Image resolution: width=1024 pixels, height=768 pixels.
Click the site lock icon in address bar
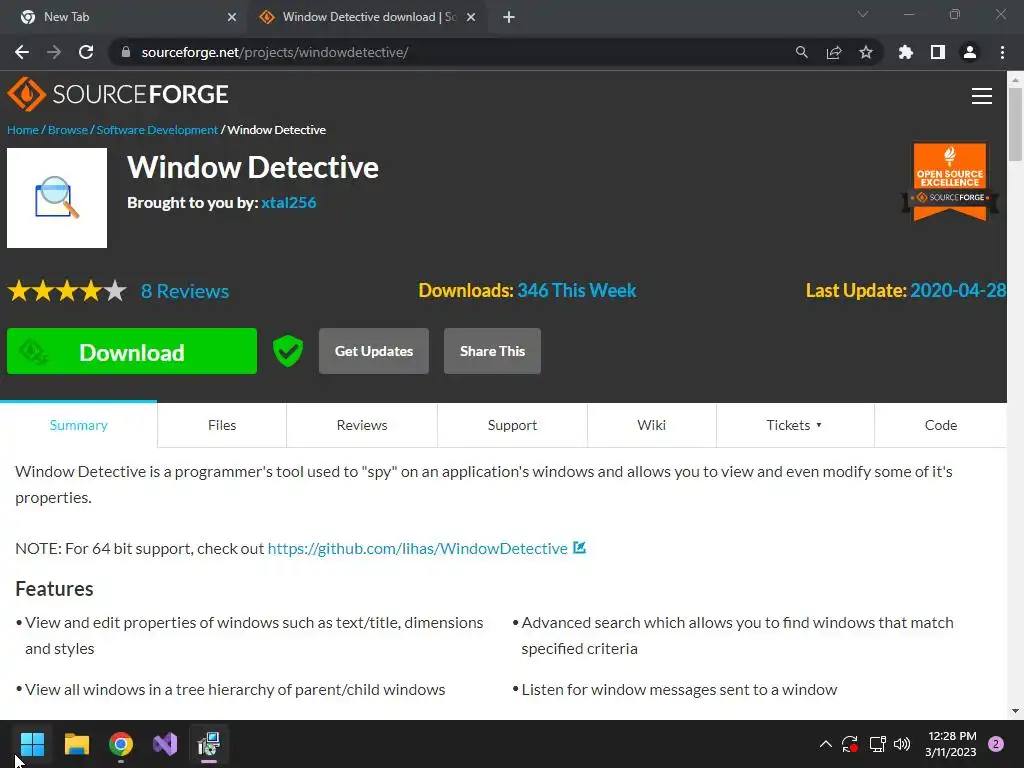click(x=126, y=52)
